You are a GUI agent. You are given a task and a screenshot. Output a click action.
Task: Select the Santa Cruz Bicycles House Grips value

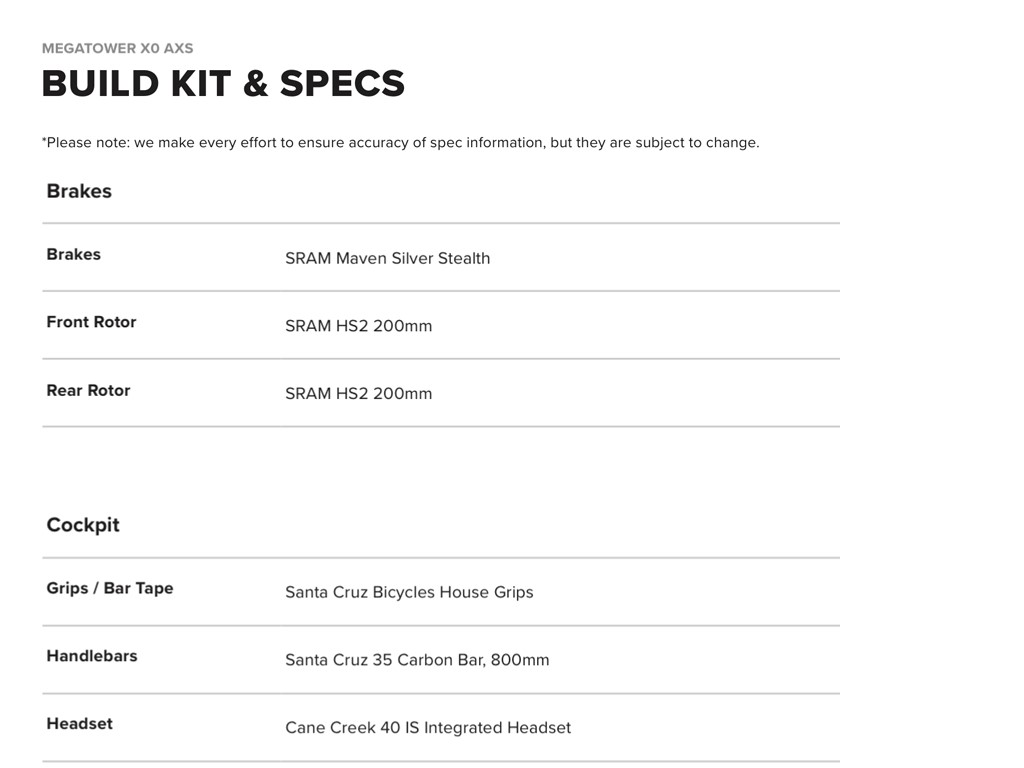pos(409,592)
